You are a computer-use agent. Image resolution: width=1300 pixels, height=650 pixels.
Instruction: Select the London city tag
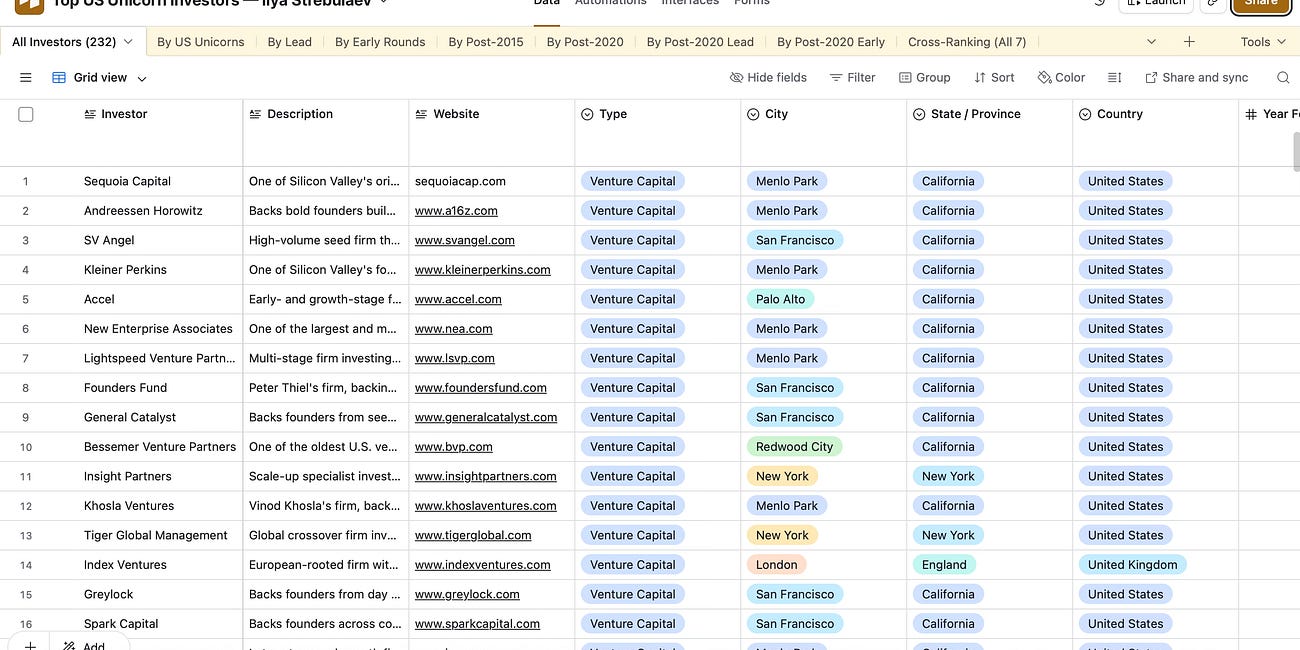(777, 565)
